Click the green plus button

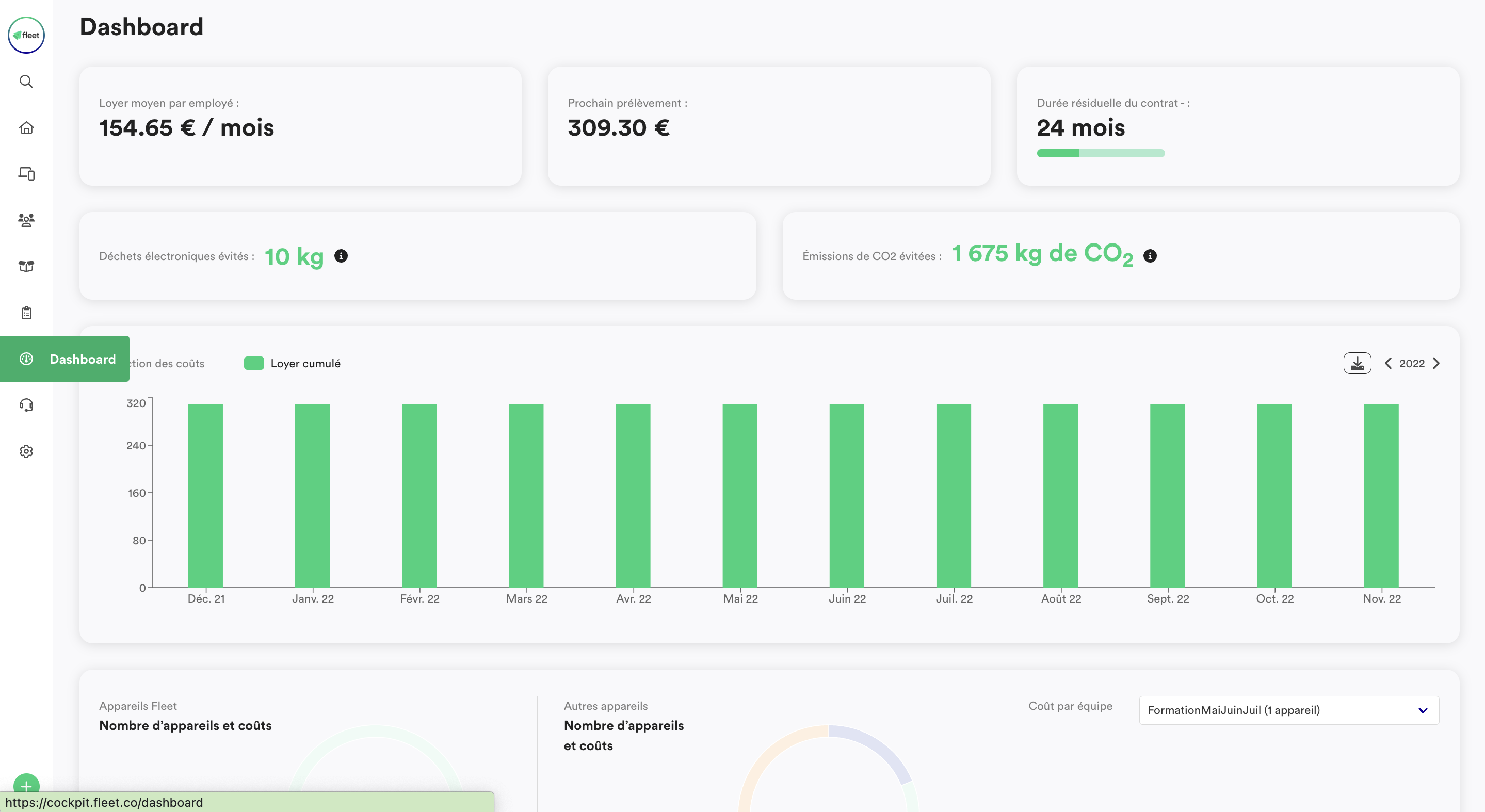[26, 786]
